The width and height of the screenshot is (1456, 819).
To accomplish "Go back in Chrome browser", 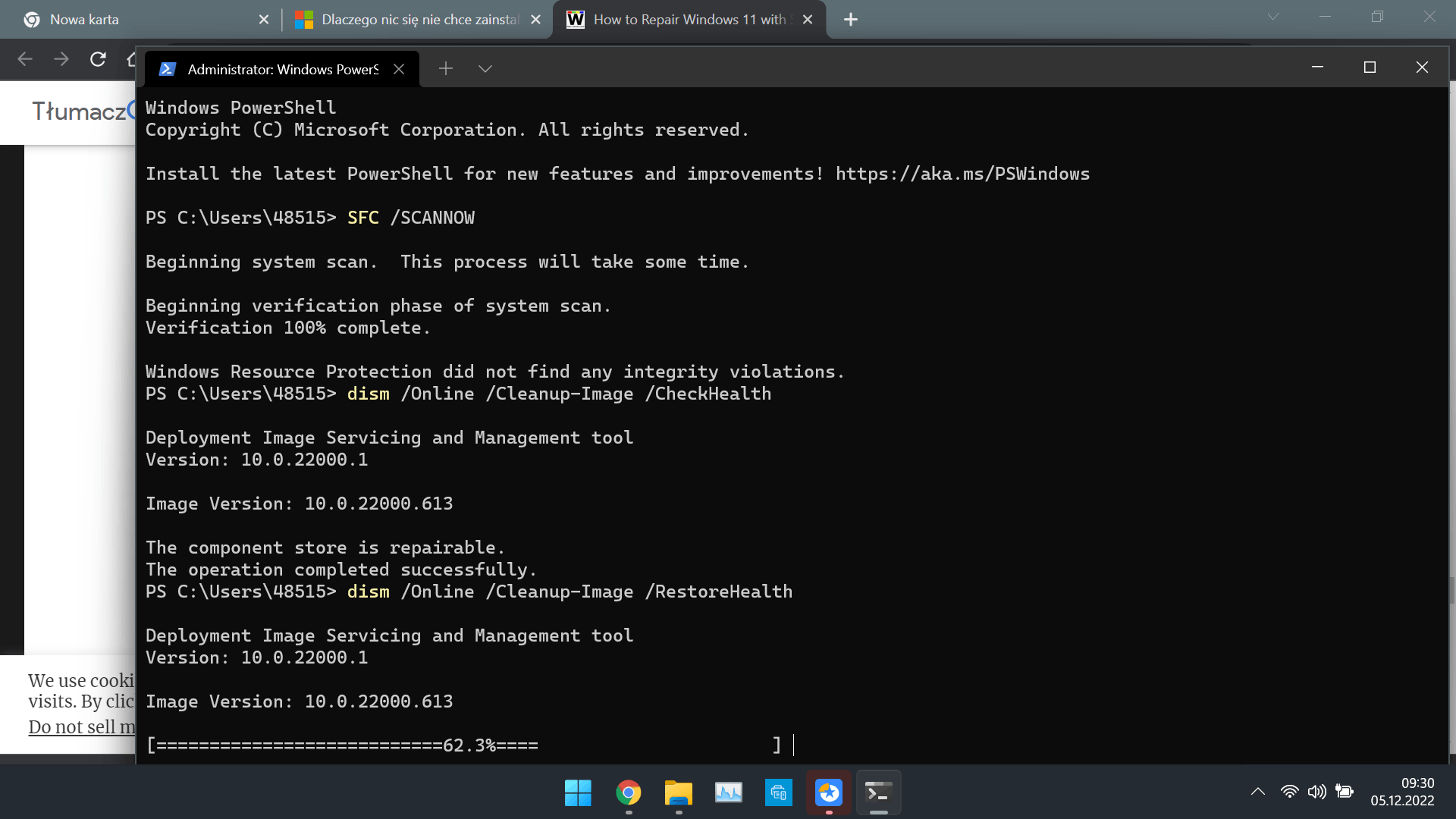I will [24, 59].
